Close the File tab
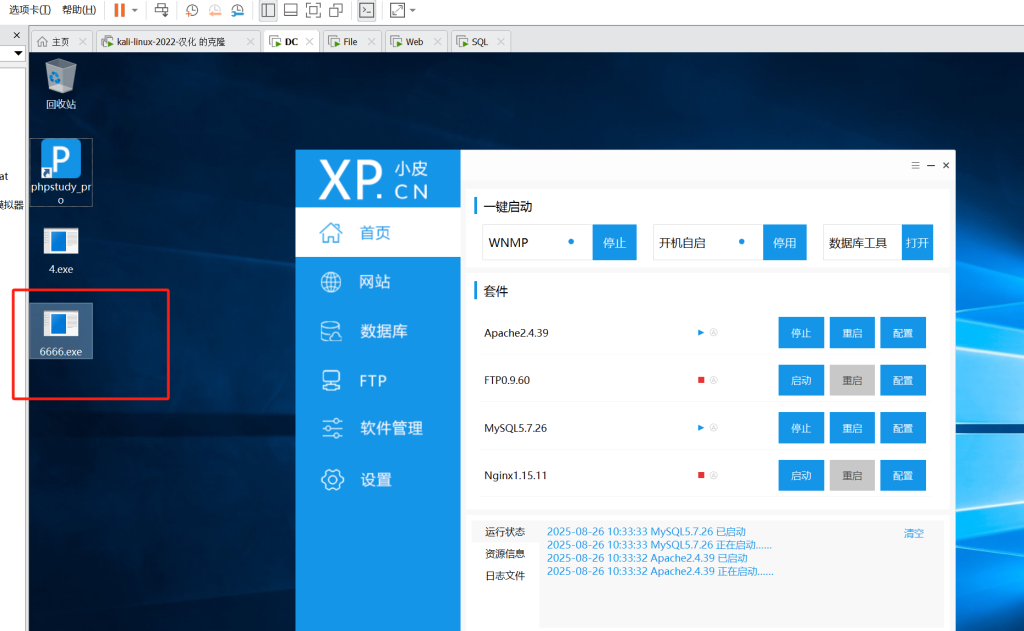This screenshot has width=1024, height=631. [x=372, y=41]
